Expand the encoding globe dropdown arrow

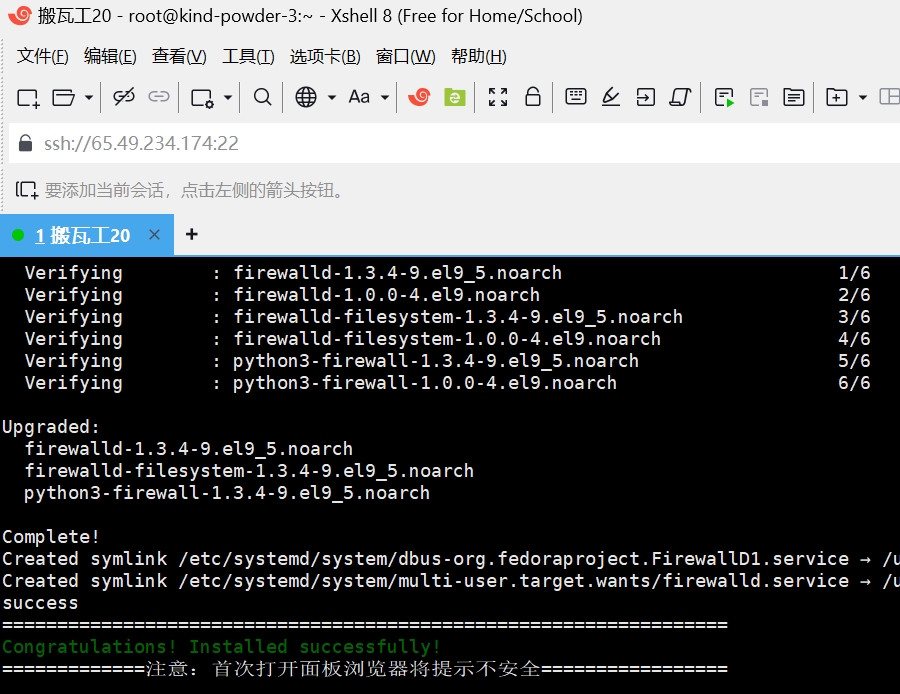coord(332,98)
